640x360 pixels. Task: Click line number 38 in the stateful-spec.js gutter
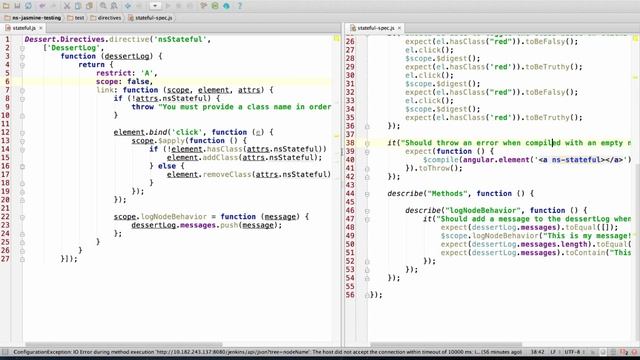[x=350, y=143]
